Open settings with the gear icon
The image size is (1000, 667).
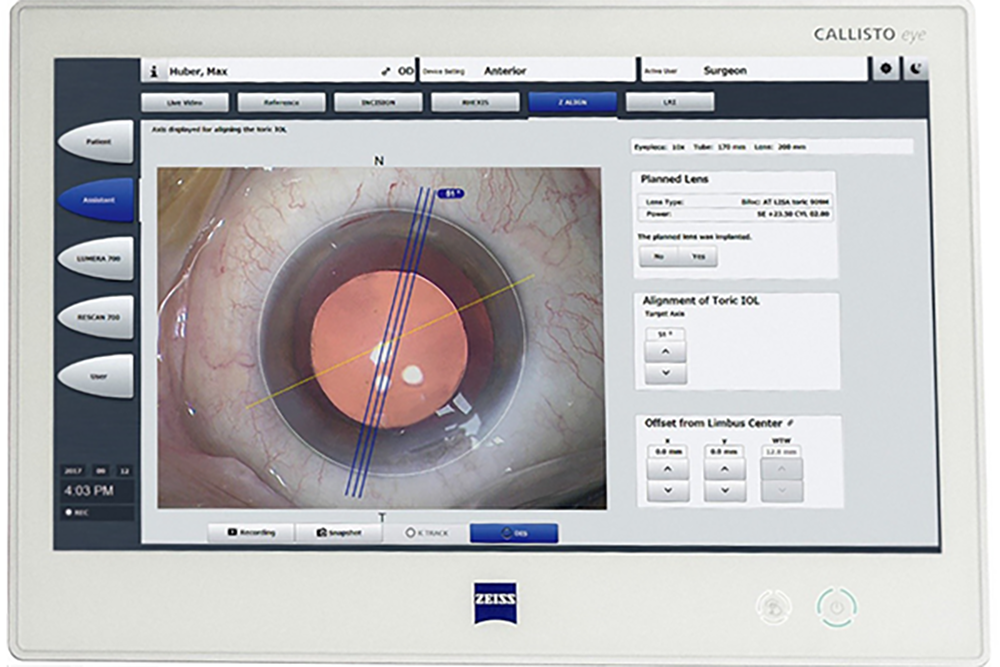pyautogui.click(x=887, y=70)
